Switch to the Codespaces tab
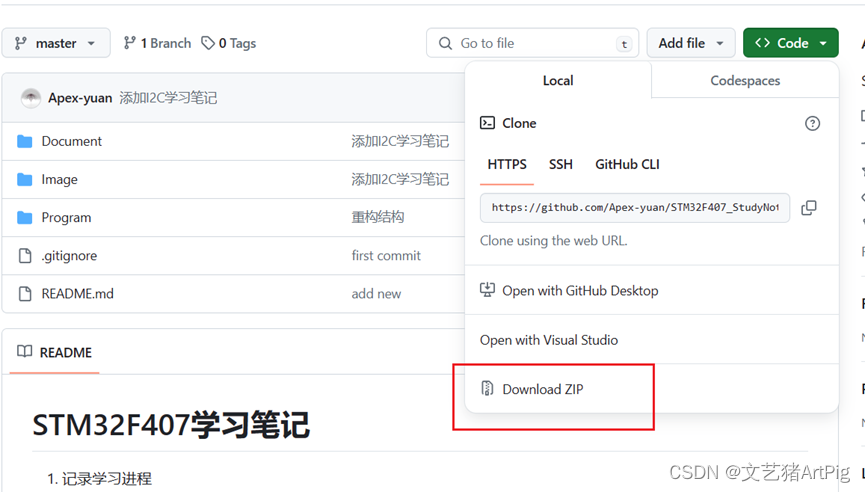Image resolution: width=865 pixels, height=492 pixels. click(x=745, y=81)
